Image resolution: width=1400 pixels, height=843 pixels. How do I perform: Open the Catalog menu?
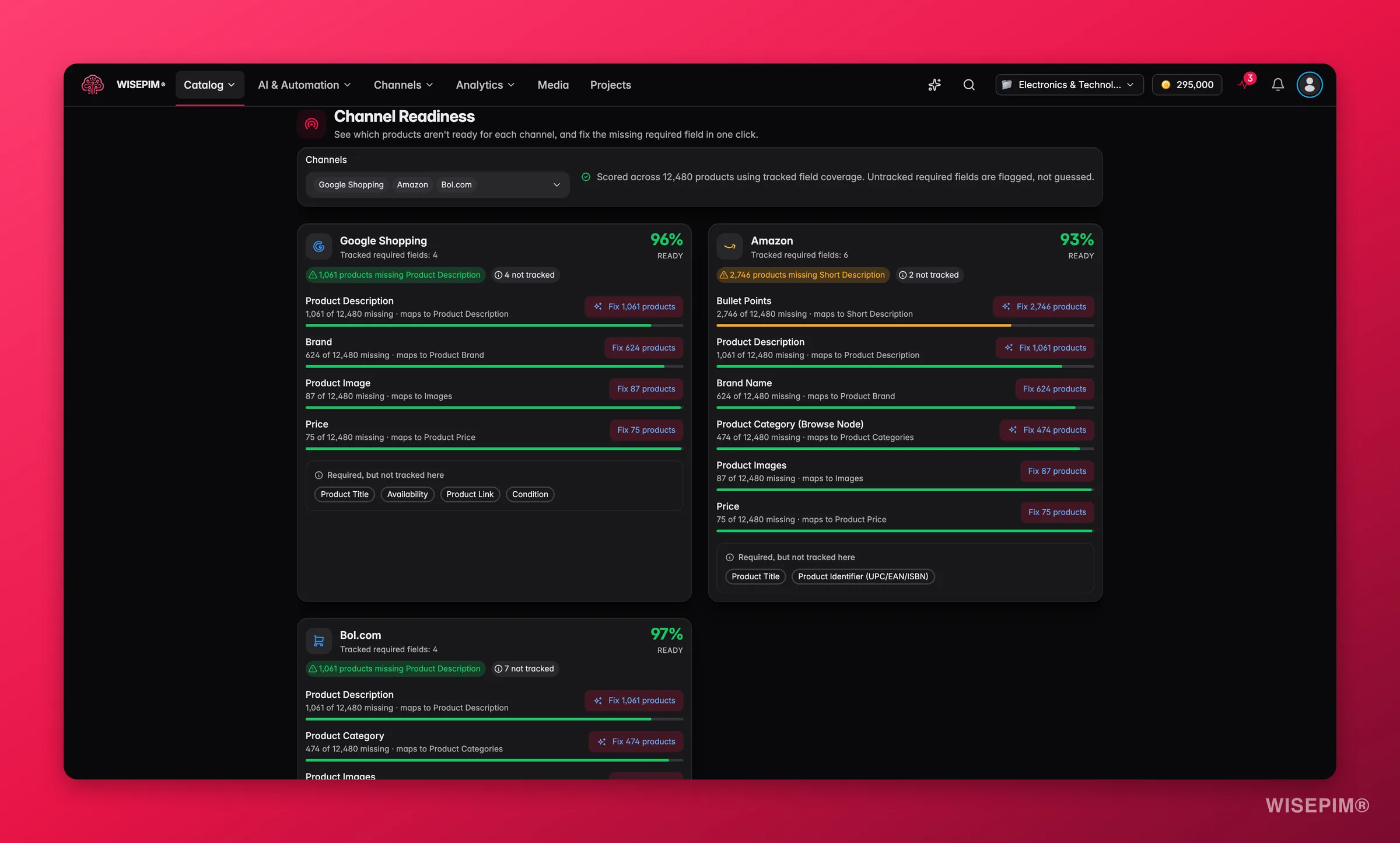(209, 85)
